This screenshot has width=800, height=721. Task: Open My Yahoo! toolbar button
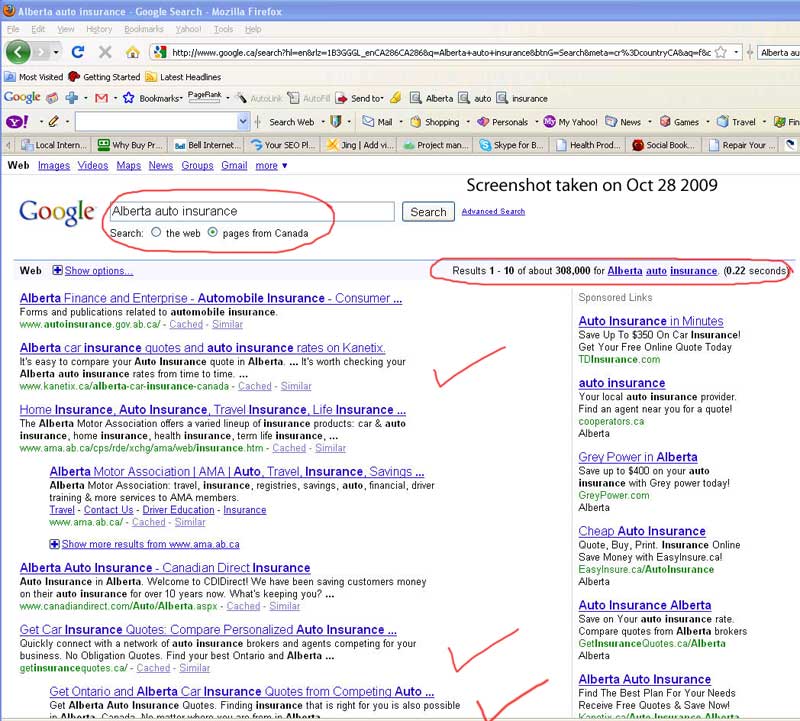tap(570, 122)
